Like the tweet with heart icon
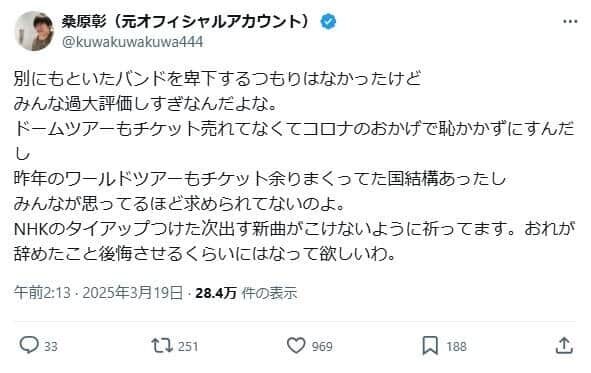Screen dimensions: 591x373 pyautogui.click(x=296, y=345)
